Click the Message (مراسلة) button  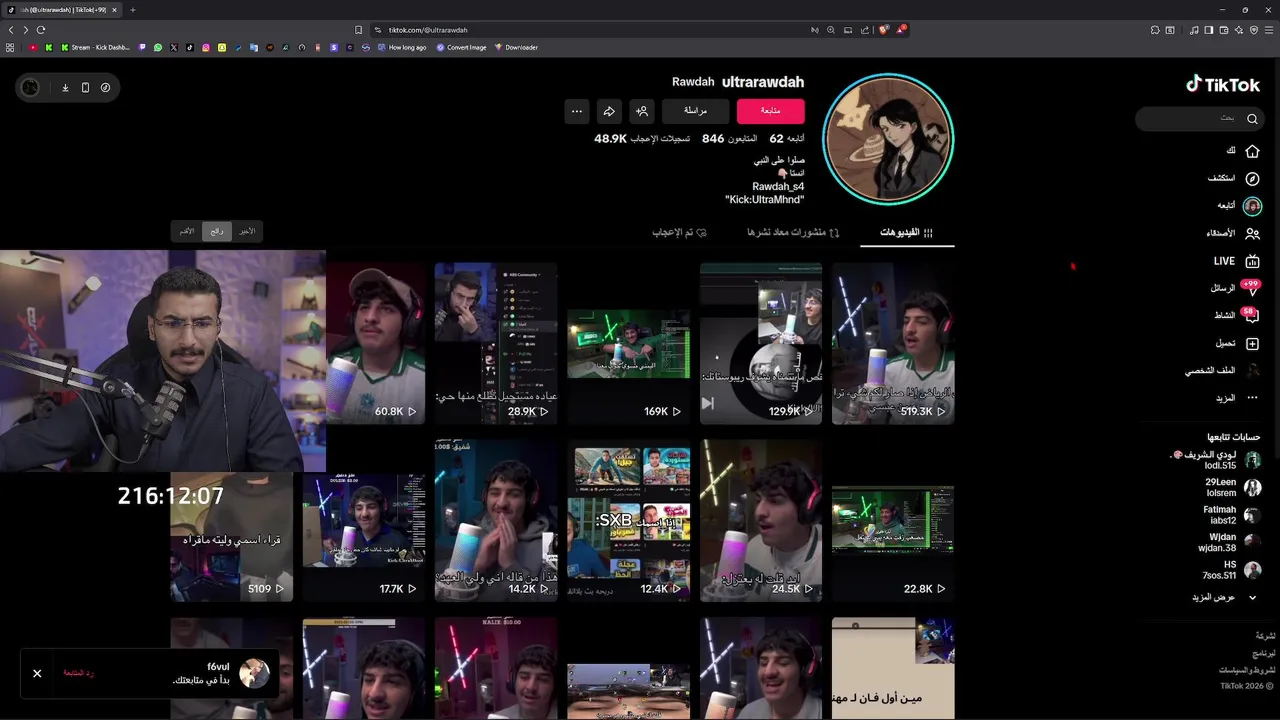pos(695,111)
